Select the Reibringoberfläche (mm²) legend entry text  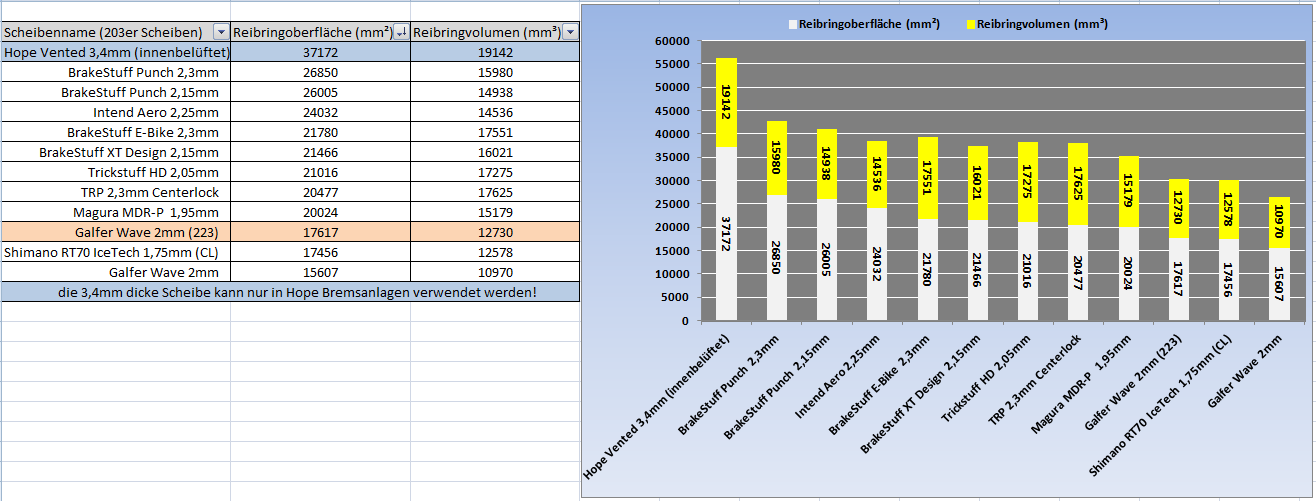point(869,24)
